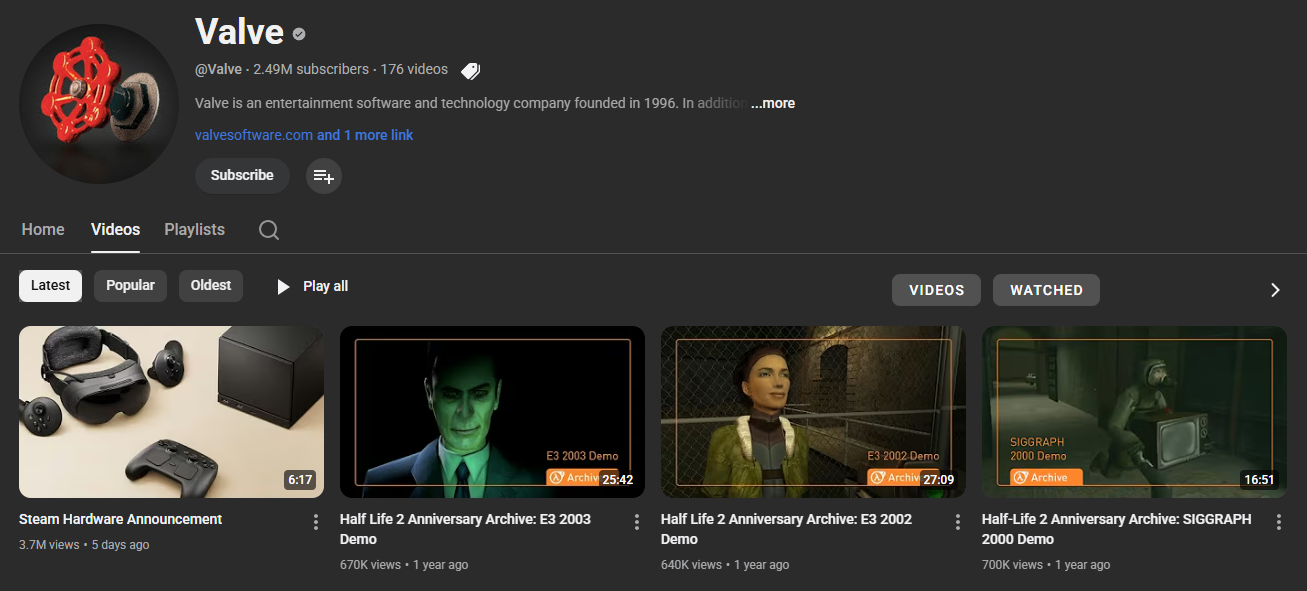The image size is (1307, 591).
Task: Click the tag icon next to 176 videos
Action: pyautogui.click(x=470, y=70)
